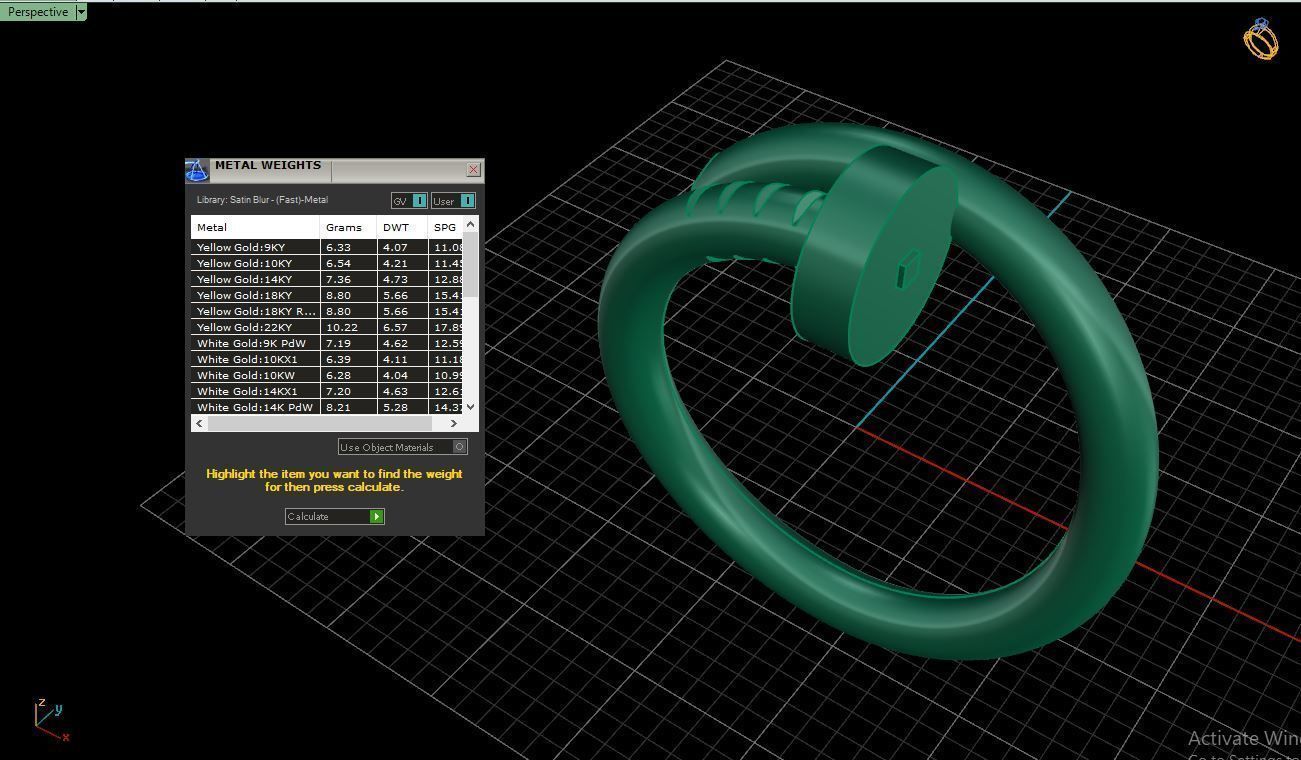Toggle the GV library switch
Viewport: 1301px width, 760px height.
(409, 201)
